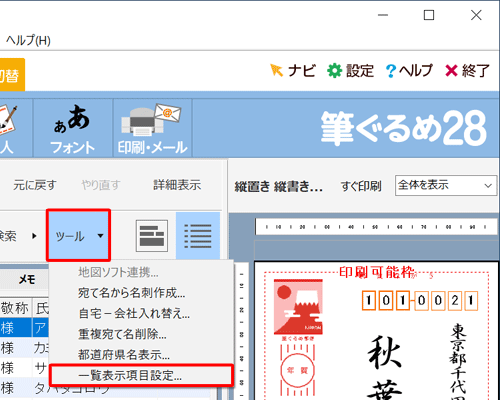The image size is (500, 400).
Task: Expand the ツール dropdown button
Action: click(78, 236)
